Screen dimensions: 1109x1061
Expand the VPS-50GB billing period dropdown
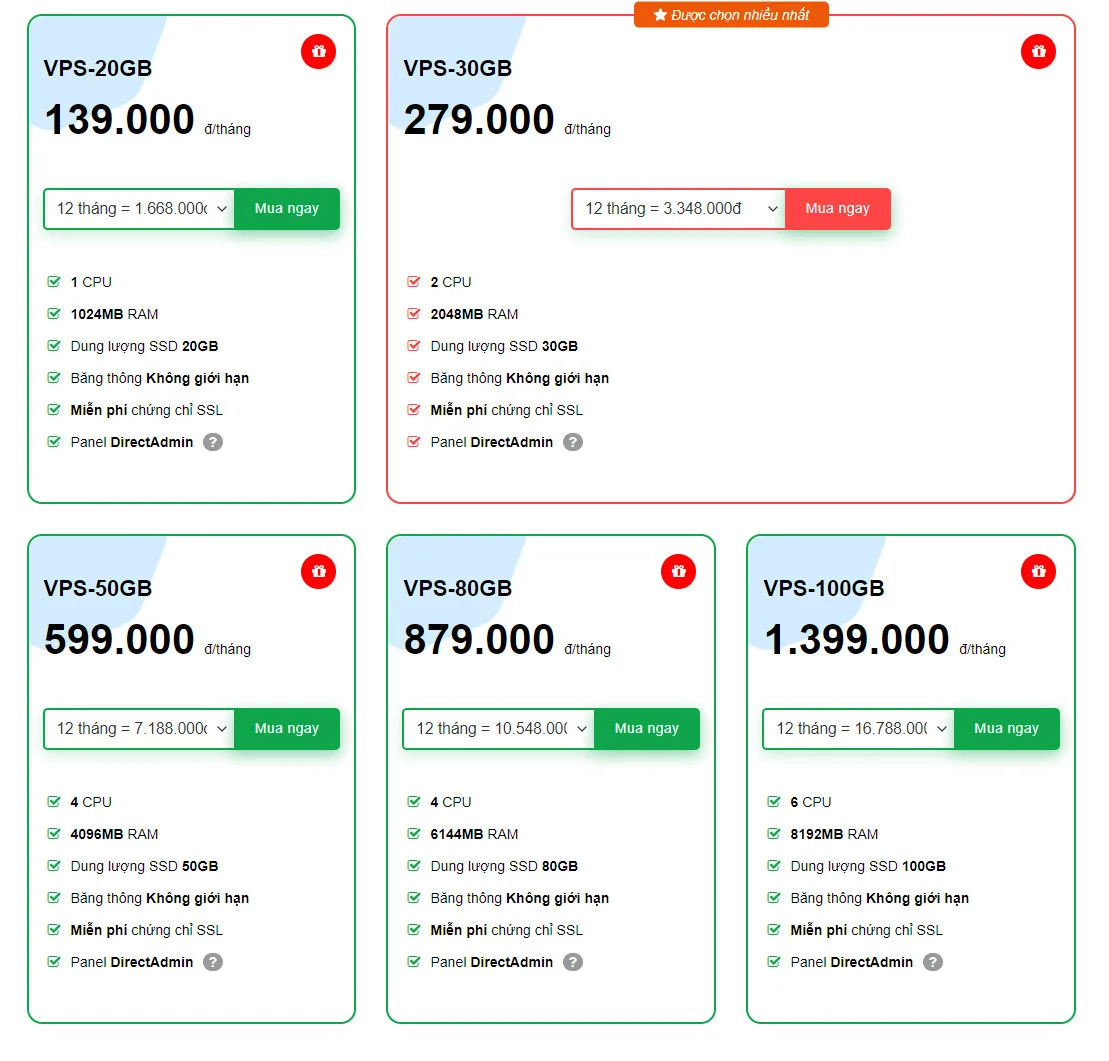point(139,729)
